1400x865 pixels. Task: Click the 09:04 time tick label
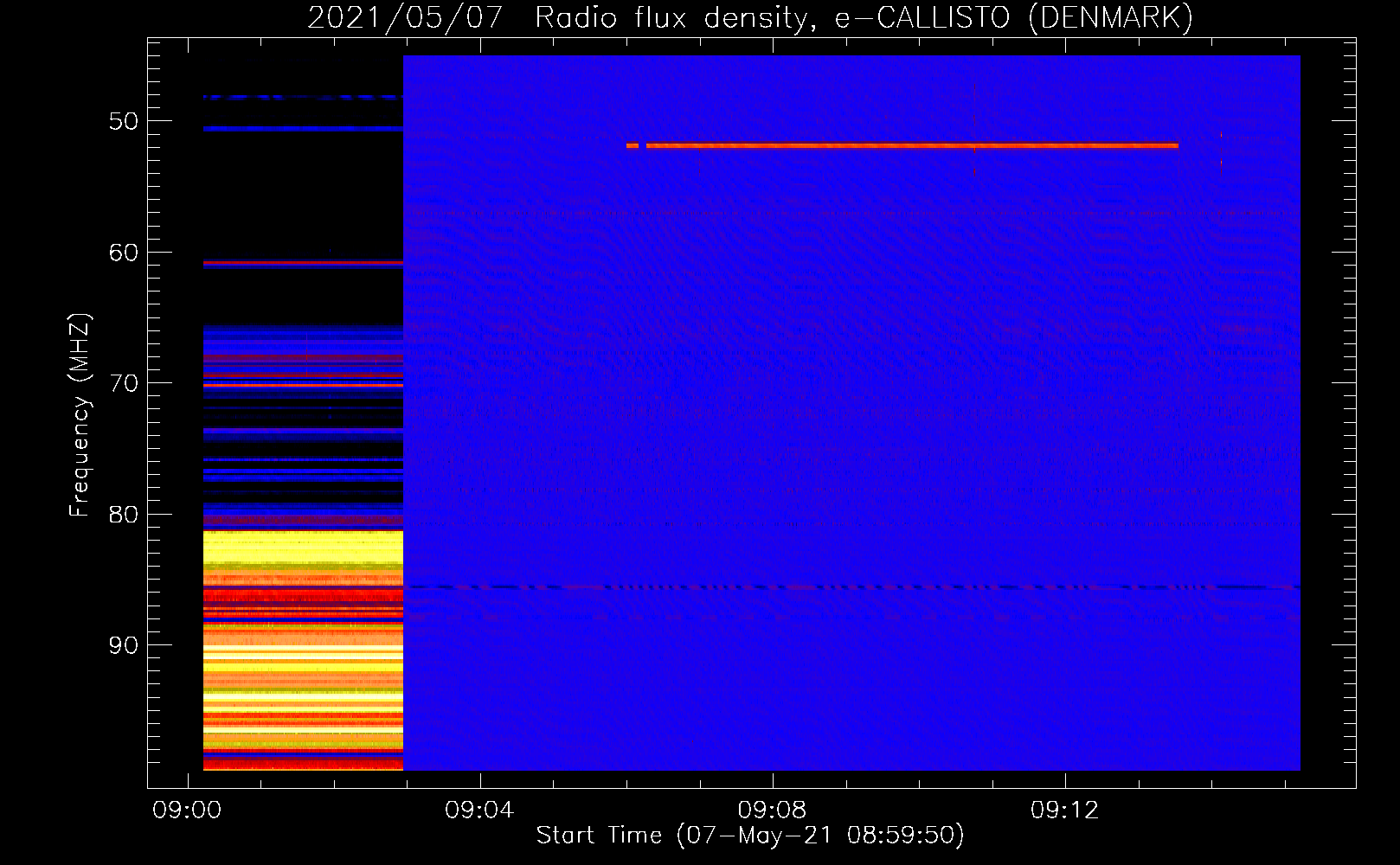click(x=479, y=811)
